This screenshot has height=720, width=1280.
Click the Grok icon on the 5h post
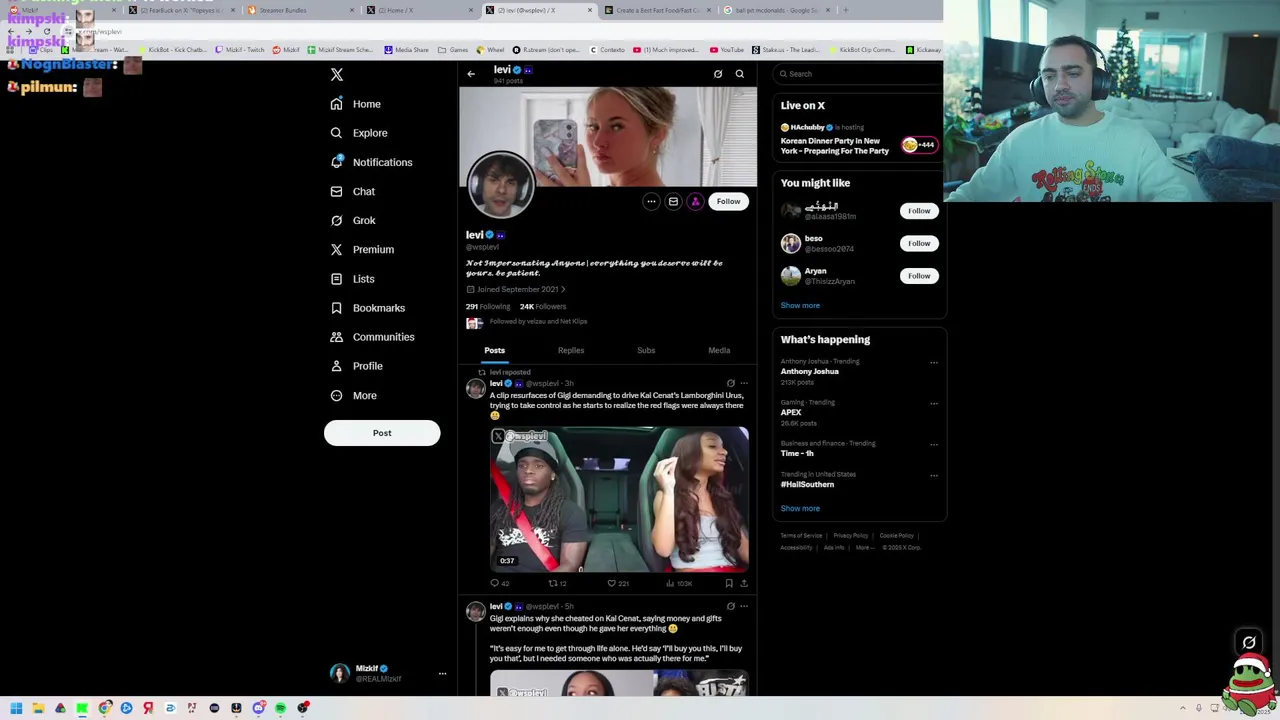tap(730, 607)
